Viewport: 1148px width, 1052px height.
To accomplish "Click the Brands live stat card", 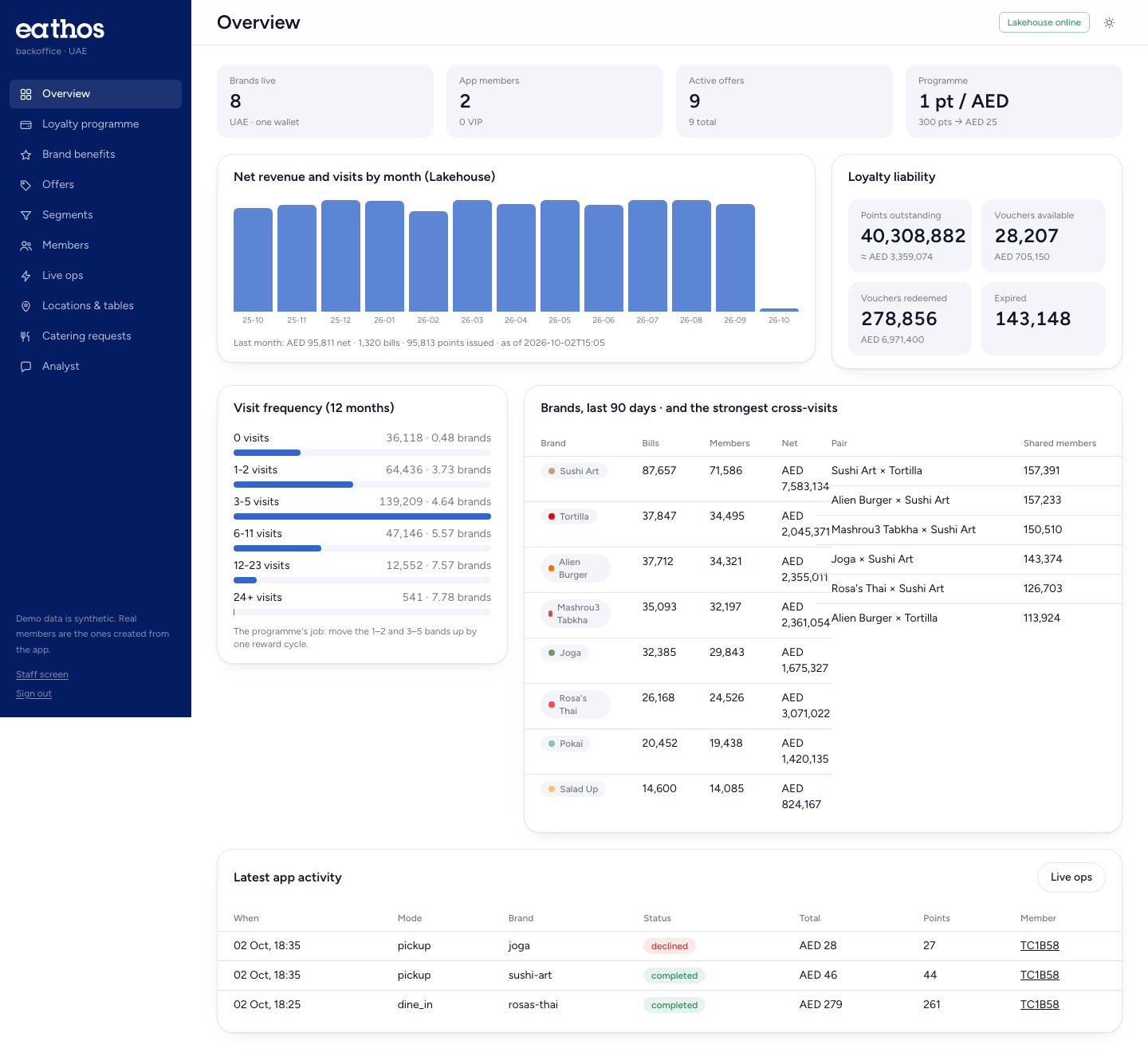I will [325, 101].
